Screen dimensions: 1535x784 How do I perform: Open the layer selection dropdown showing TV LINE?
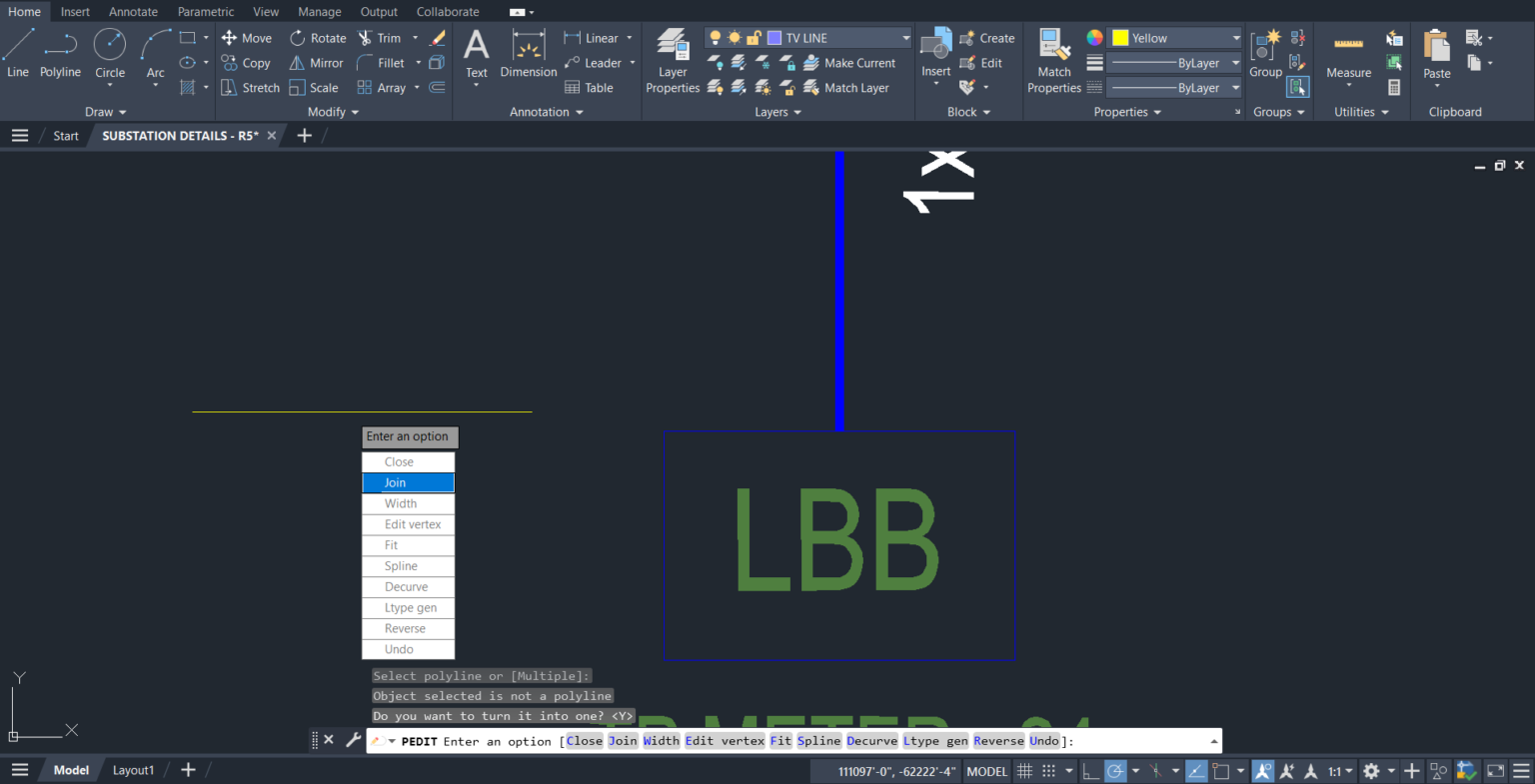coord(904,37)
